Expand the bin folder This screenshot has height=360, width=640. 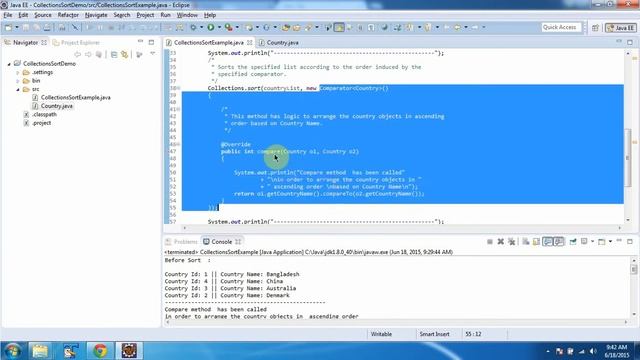(x=18, y=81)
